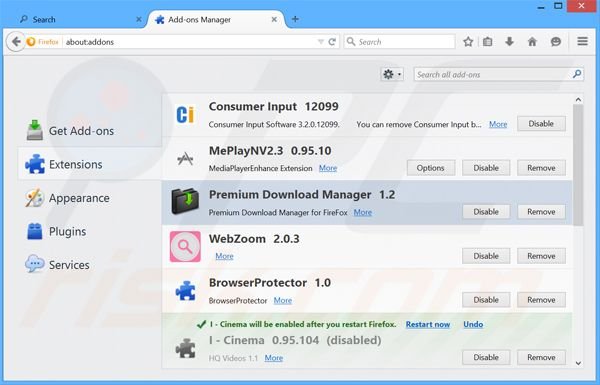
Task: Click the MePlayNV2.3 extension icon
Action: click(x=185, y=158)
